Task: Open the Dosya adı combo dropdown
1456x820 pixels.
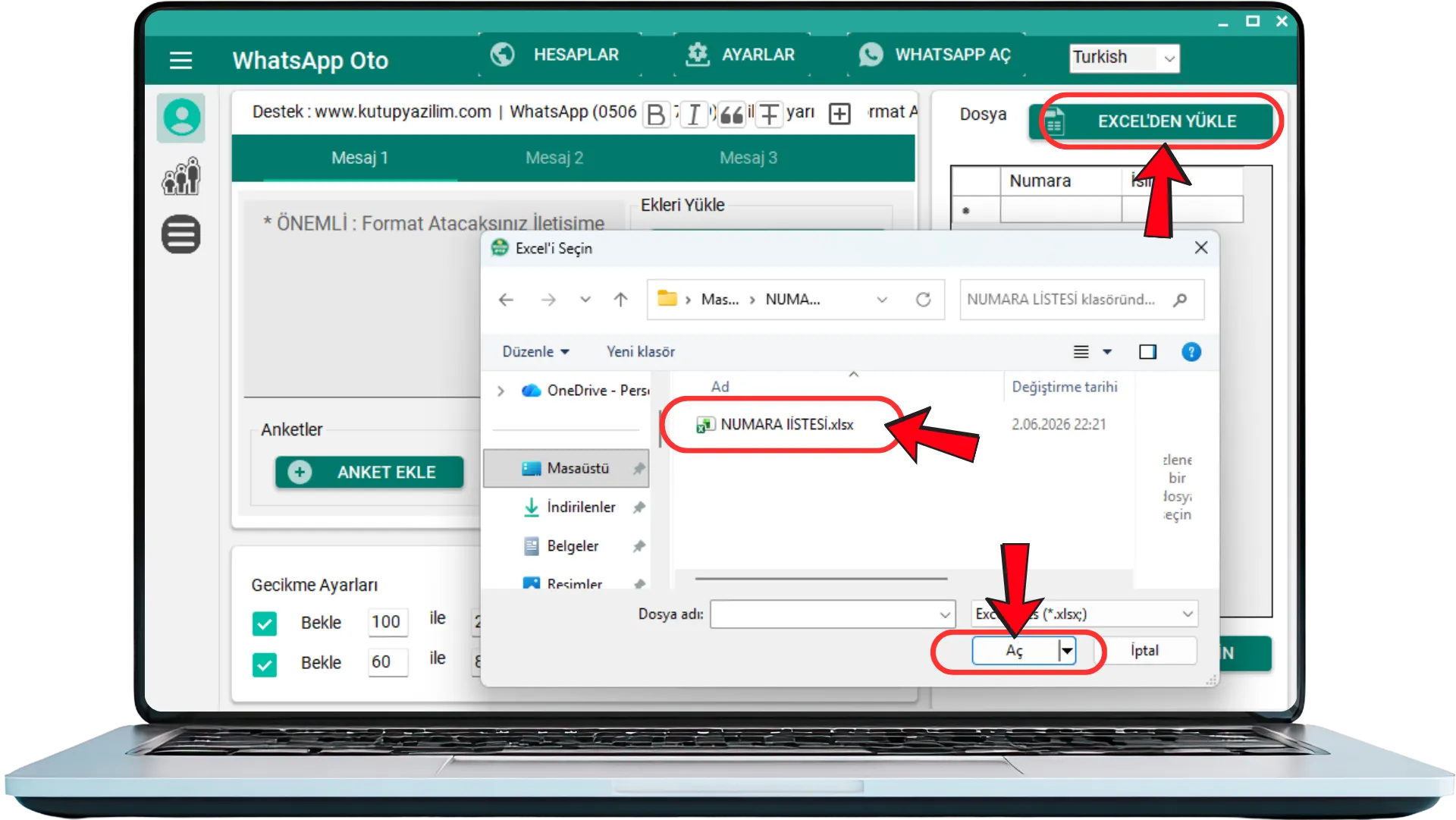Action: [x=945, y=614]
